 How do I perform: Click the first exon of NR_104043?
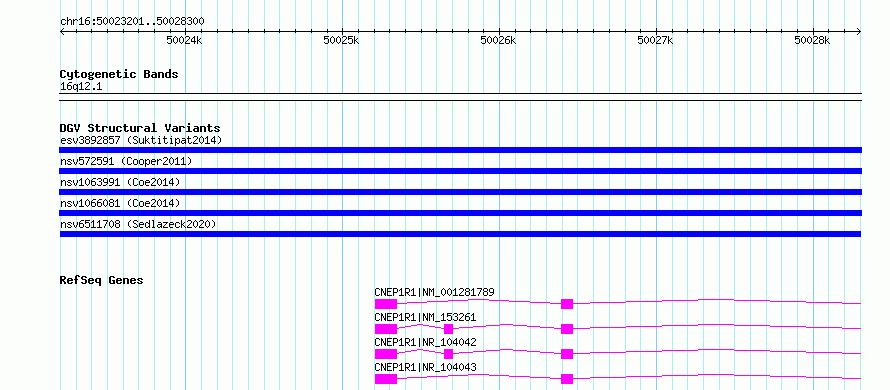click(385, 379)
